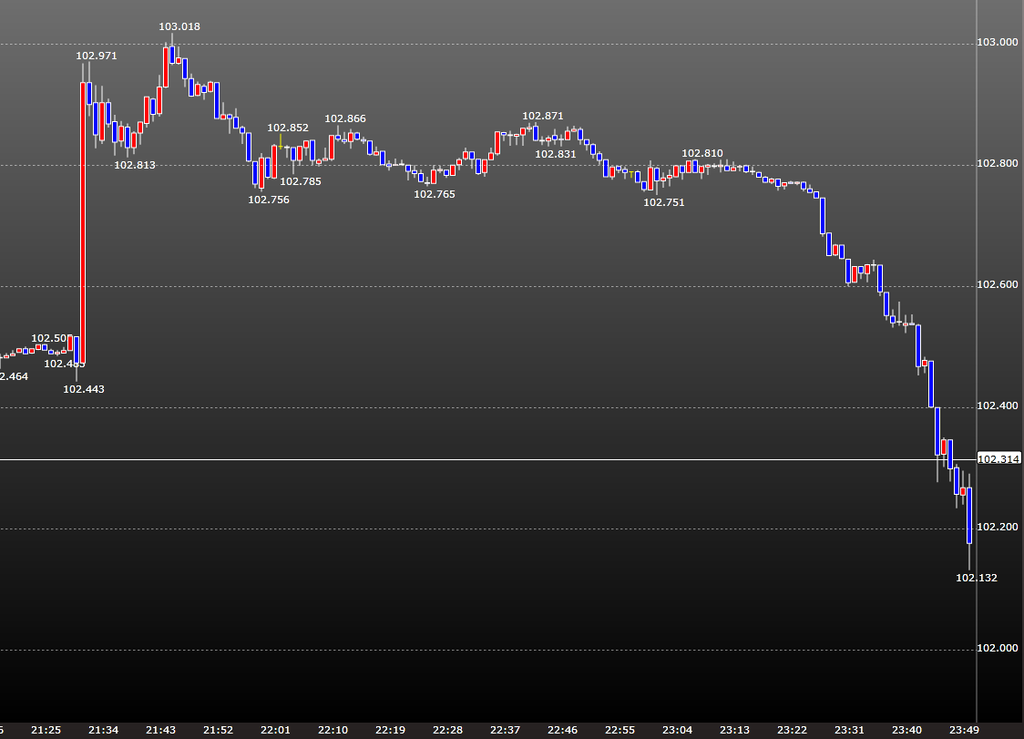Click the 21:34 time axis label
The width and height of the screenshot is (1024, 739).
tap(103, 731)
